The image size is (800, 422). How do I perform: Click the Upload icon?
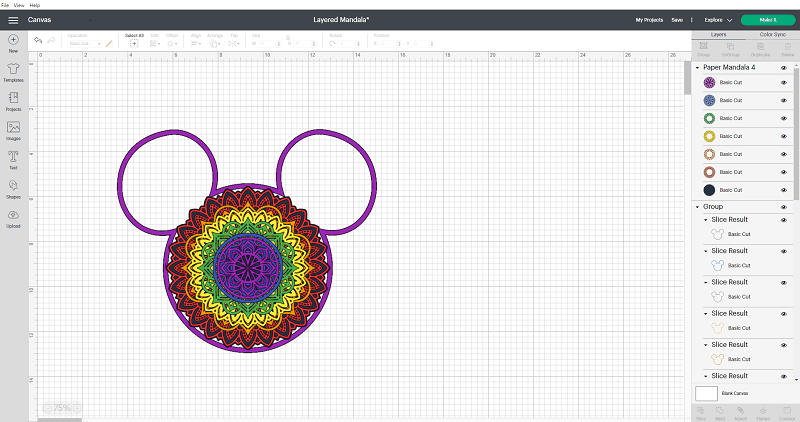(x=13, y=215)
